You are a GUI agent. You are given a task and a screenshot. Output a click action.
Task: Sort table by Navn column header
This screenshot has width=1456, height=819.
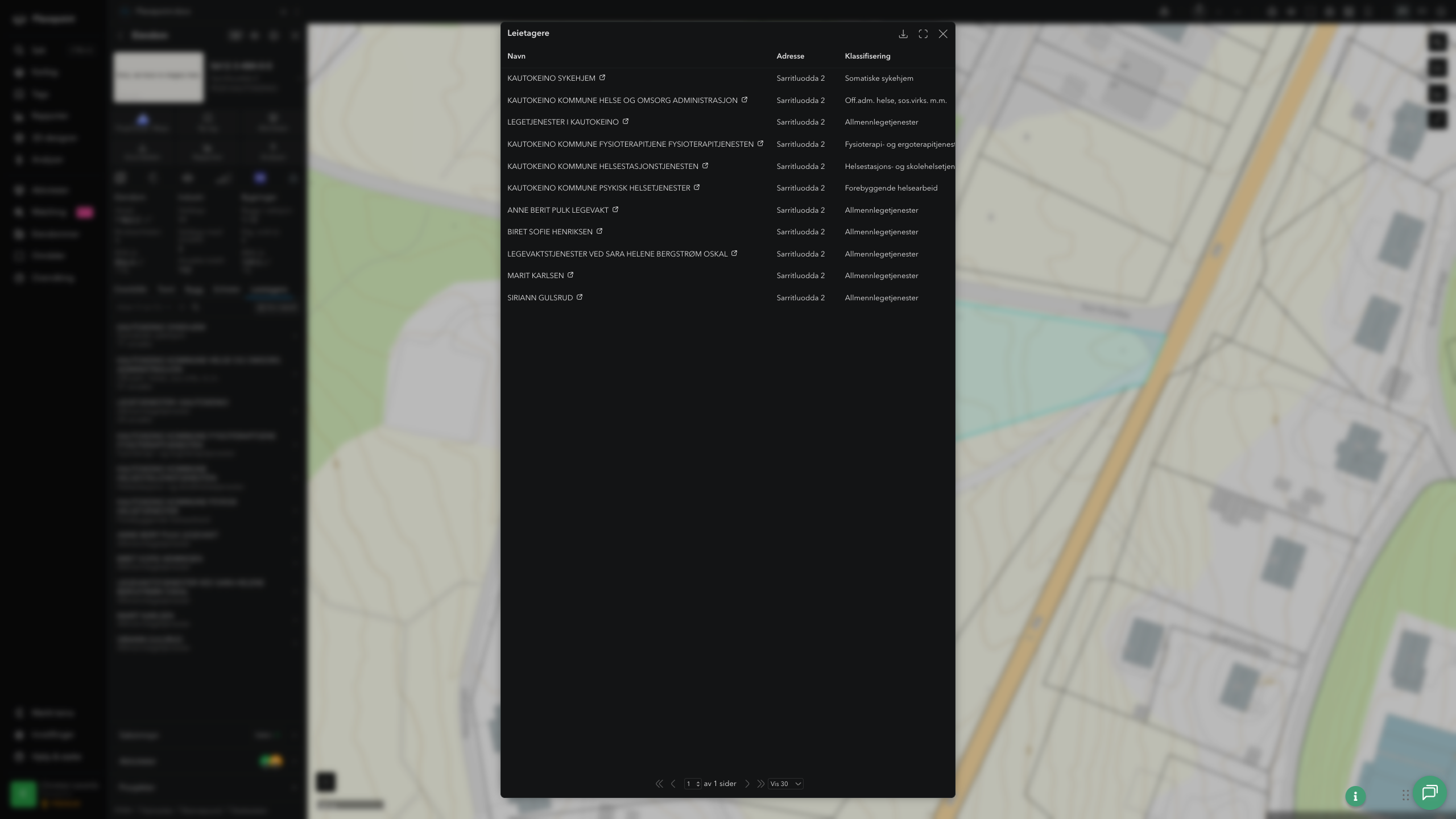coord(516,56)
